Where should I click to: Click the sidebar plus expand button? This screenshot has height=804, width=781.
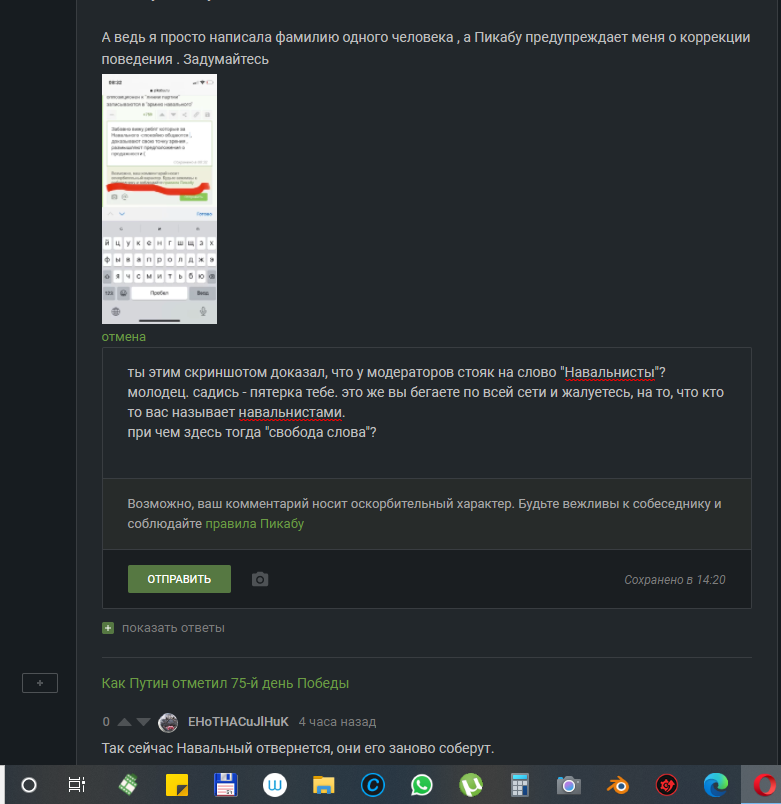pos(40,683)
